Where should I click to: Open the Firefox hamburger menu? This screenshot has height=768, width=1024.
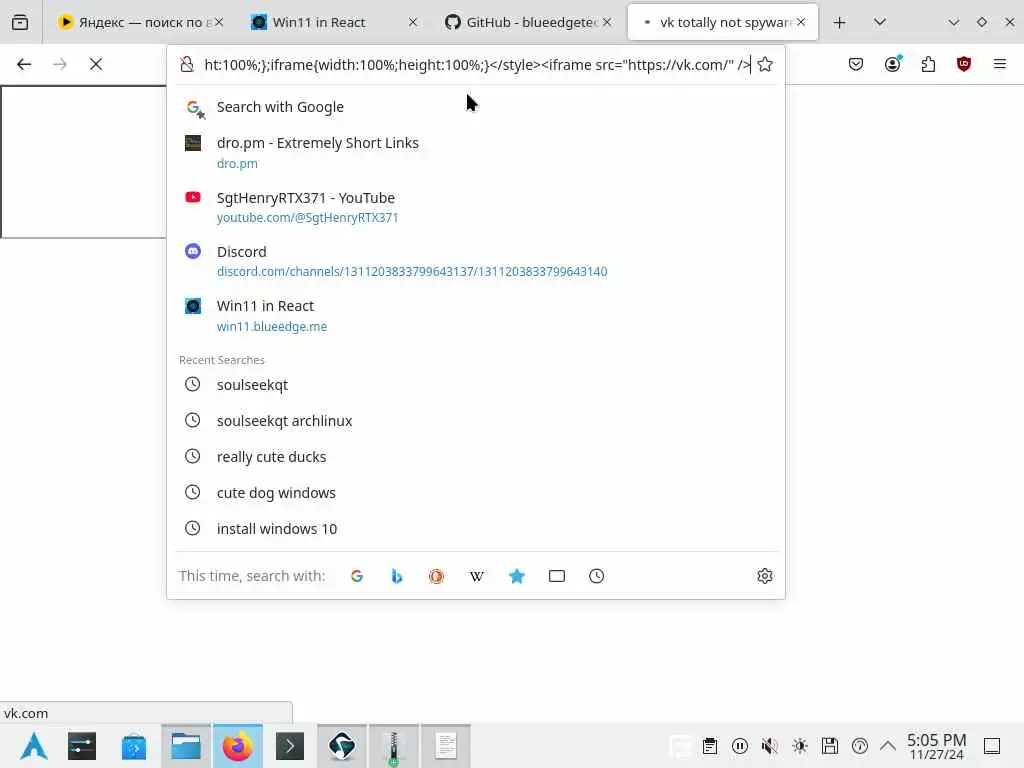pyautogui.click(x=999, y=64)
